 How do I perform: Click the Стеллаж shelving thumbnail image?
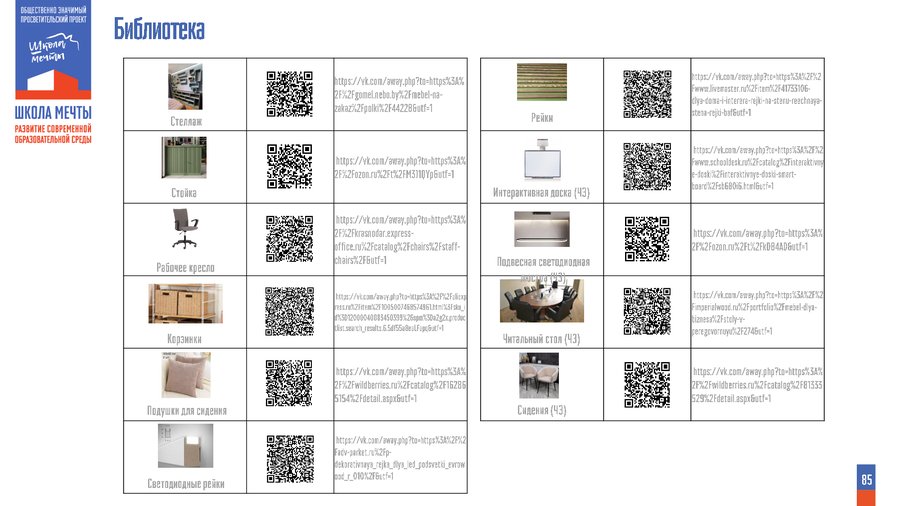point(185,87)
